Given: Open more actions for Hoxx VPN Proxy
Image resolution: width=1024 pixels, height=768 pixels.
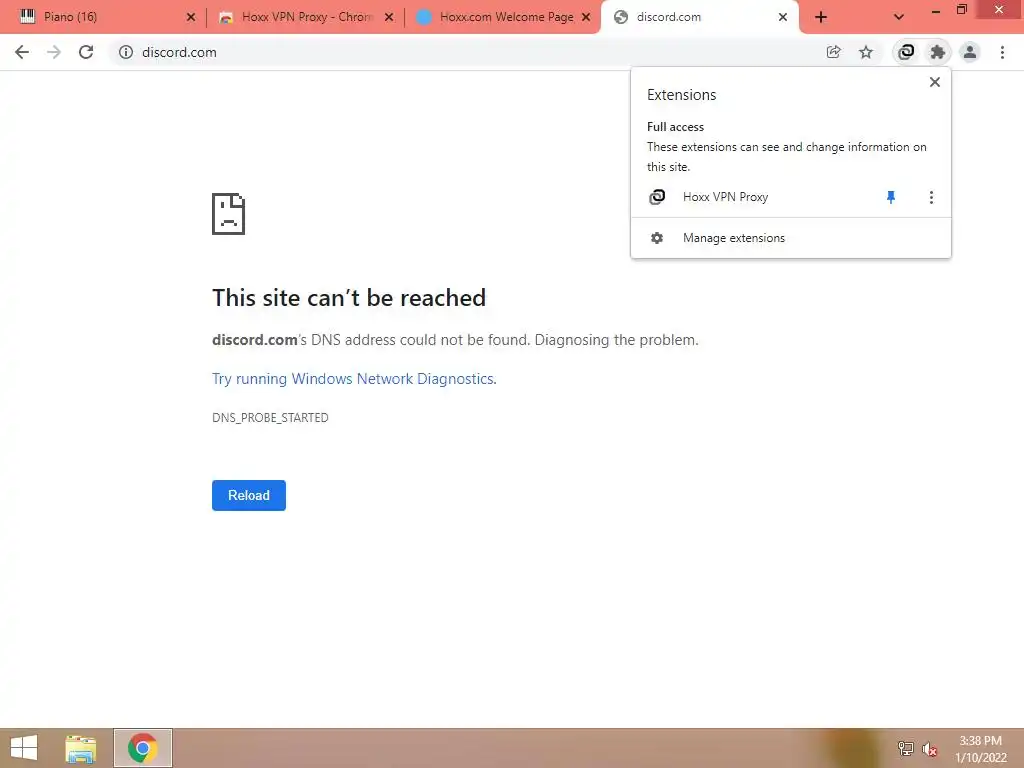Looking at the screenshot, I should click(x=931, y=197).
